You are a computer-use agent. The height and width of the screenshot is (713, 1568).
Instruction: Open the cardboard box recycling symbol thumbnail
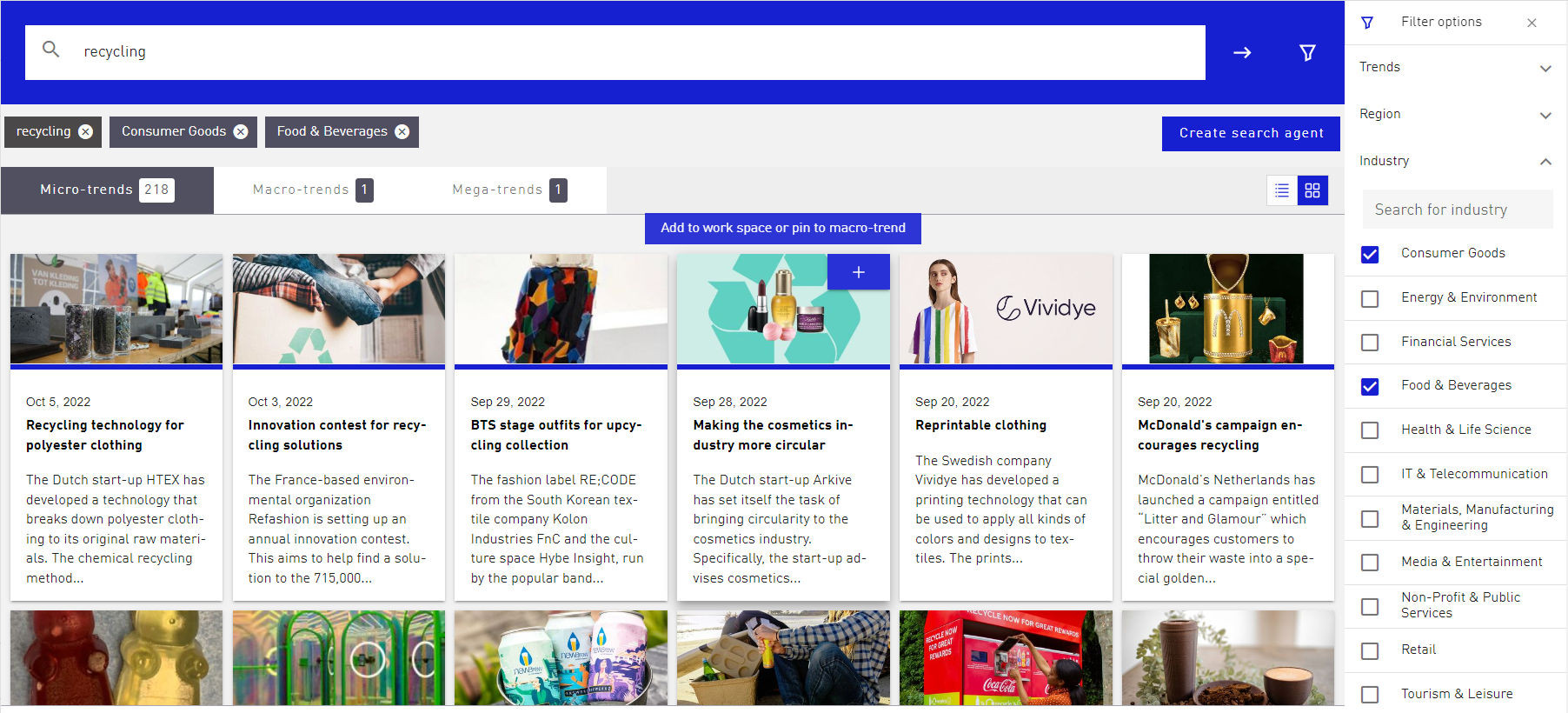coord(339,309)
